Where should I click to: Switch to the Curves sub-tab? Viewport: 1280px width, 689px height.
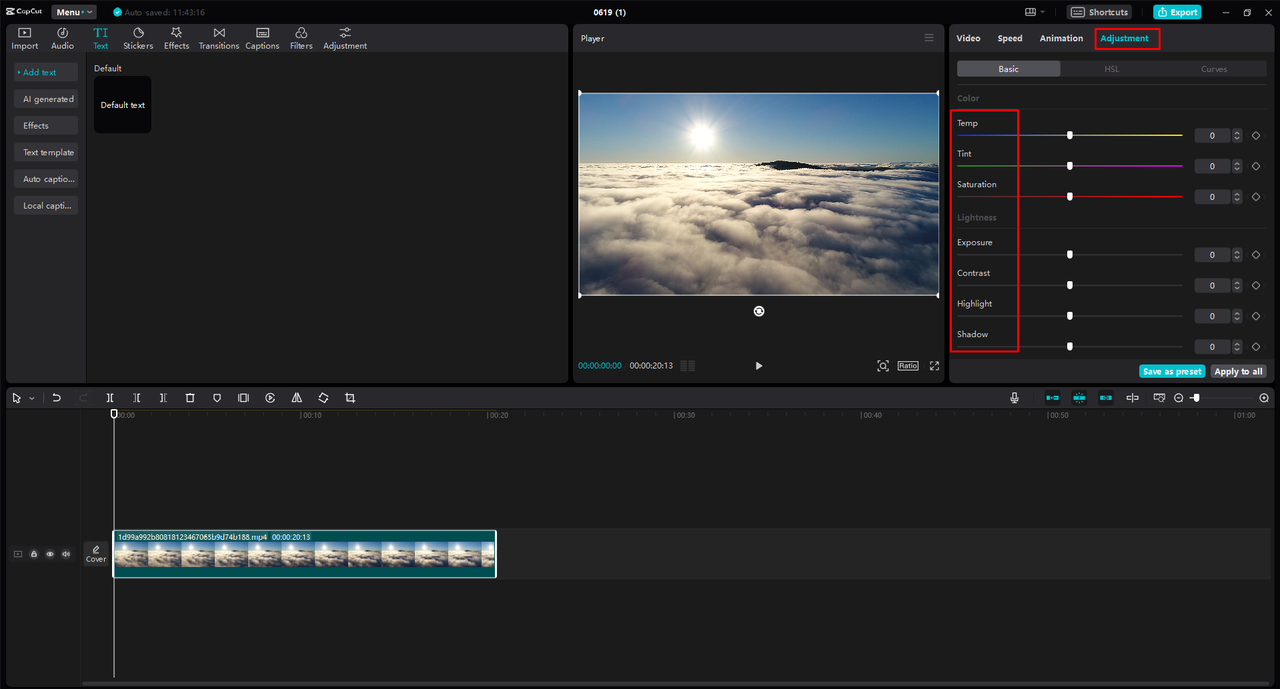[1214, 69]
